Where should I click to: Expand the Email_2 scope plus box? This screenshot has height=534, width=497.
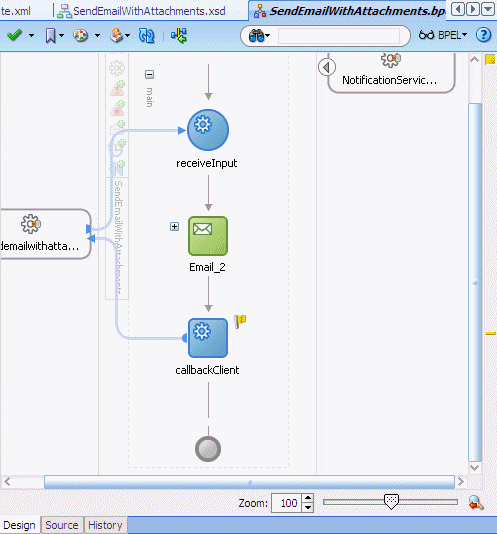[x=174, y=226]
